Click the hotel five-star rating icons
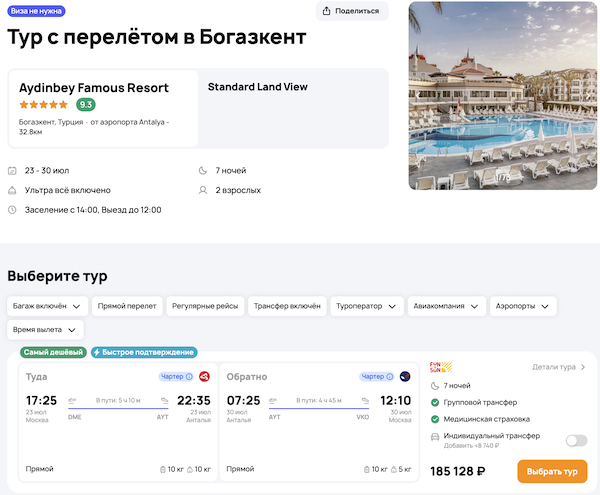 pos(44,104)
